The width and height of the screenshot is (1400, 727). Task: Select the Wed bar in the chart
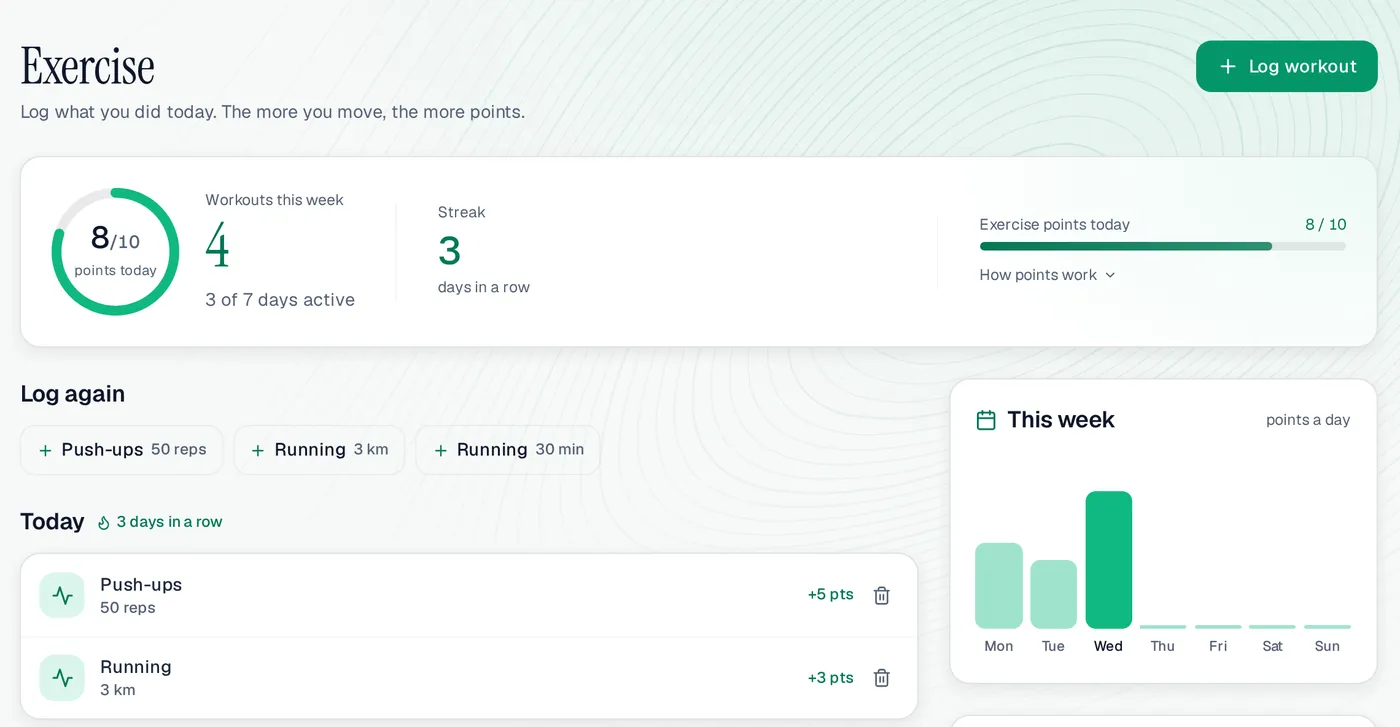[1108, 560]
